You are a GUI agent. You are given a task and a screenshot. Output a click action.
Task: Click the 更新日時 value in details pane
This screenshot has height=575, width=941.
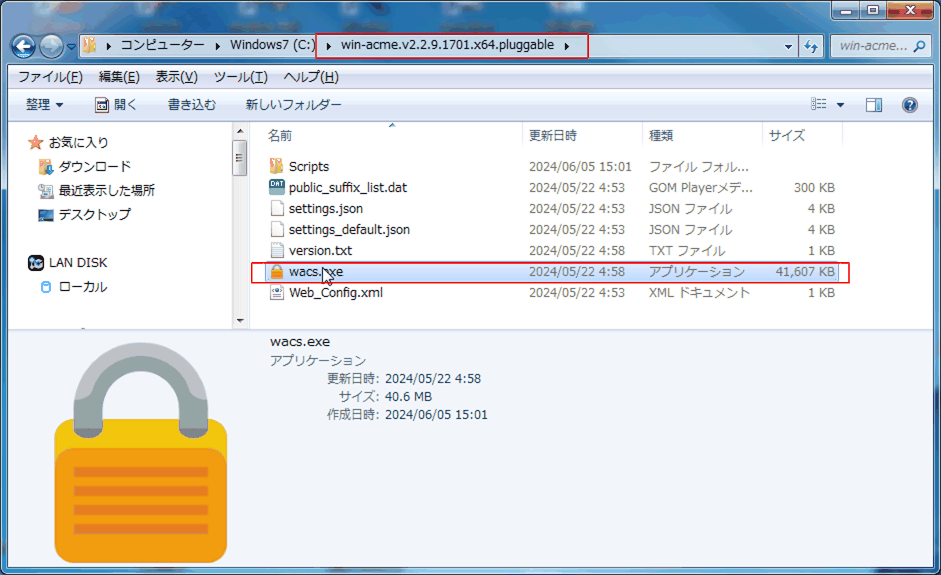[433, 379]
